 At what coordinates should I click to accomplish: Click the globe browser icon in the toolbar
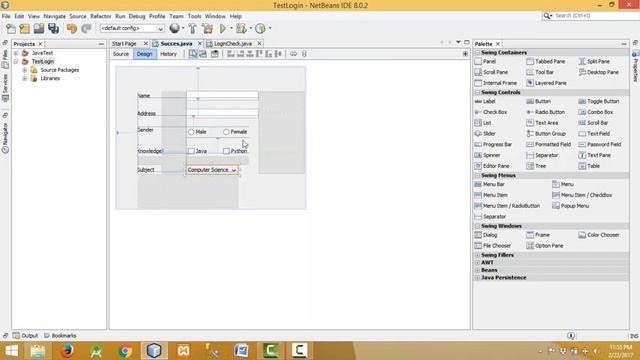pos(174,28)
